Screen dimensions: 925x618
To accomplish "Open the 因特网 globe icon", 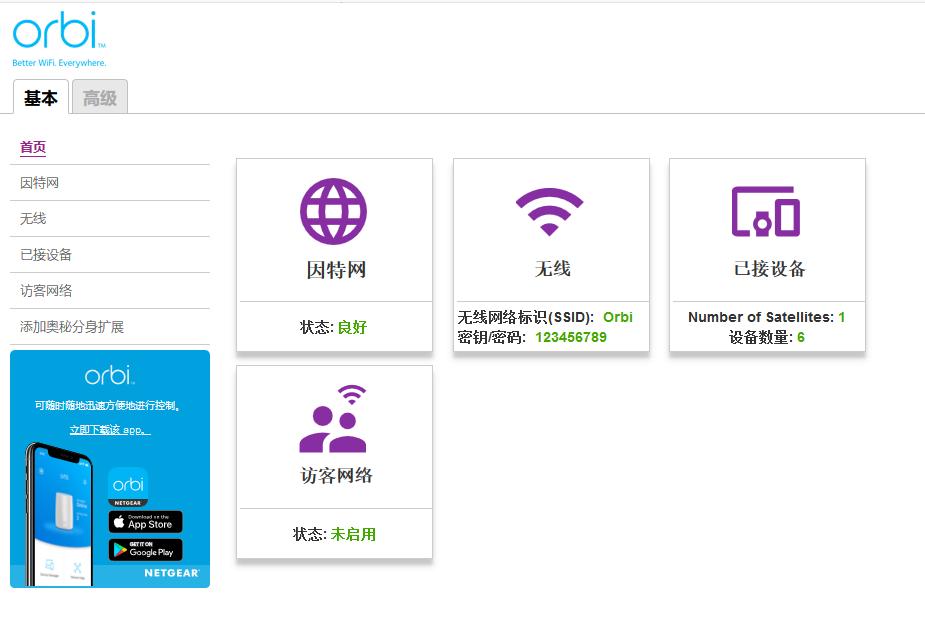I will point(333,211).
